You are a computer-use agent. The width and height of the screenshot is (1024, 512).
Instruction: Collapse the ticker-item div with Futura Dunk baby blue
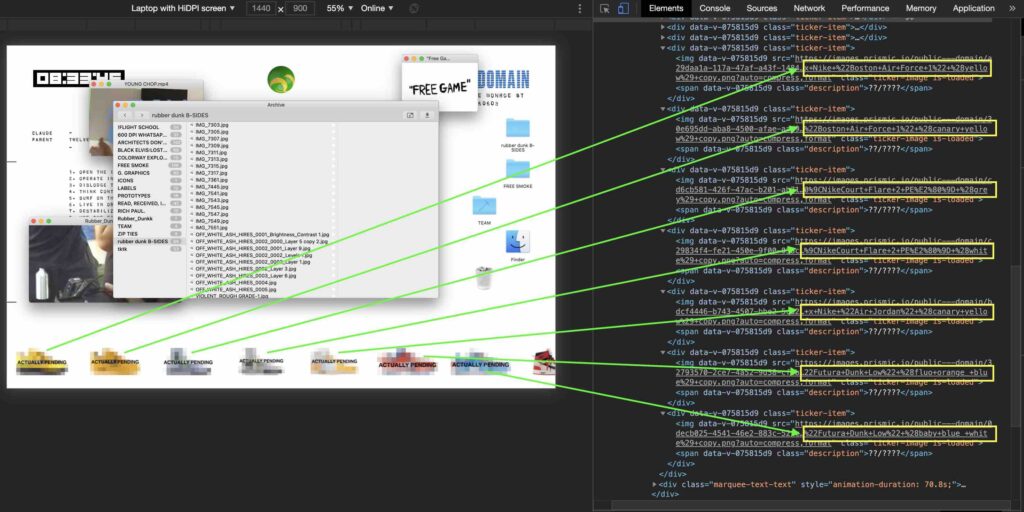[x=664, y=413]
